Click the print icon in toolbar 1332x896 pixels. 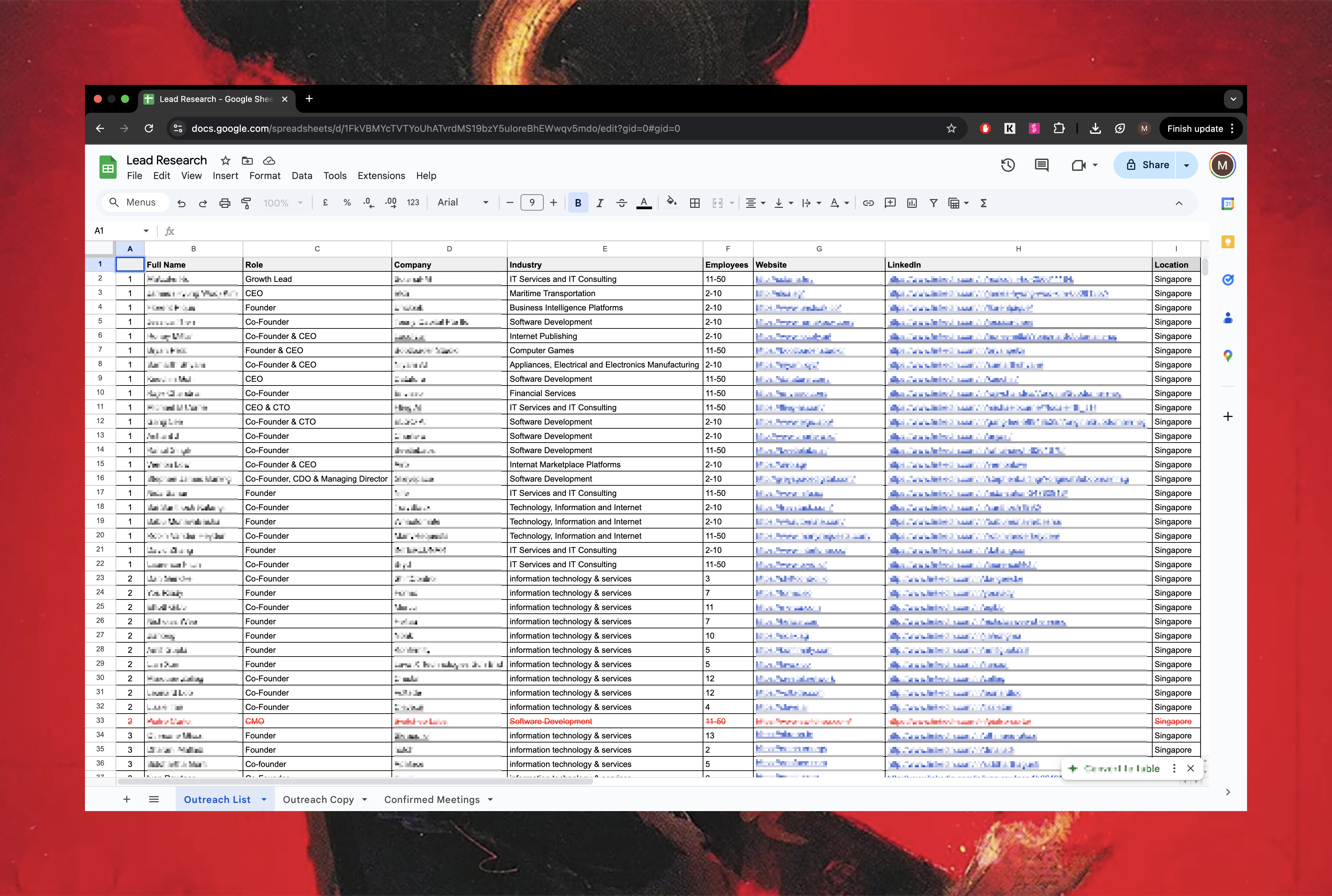tap(225, 203)
